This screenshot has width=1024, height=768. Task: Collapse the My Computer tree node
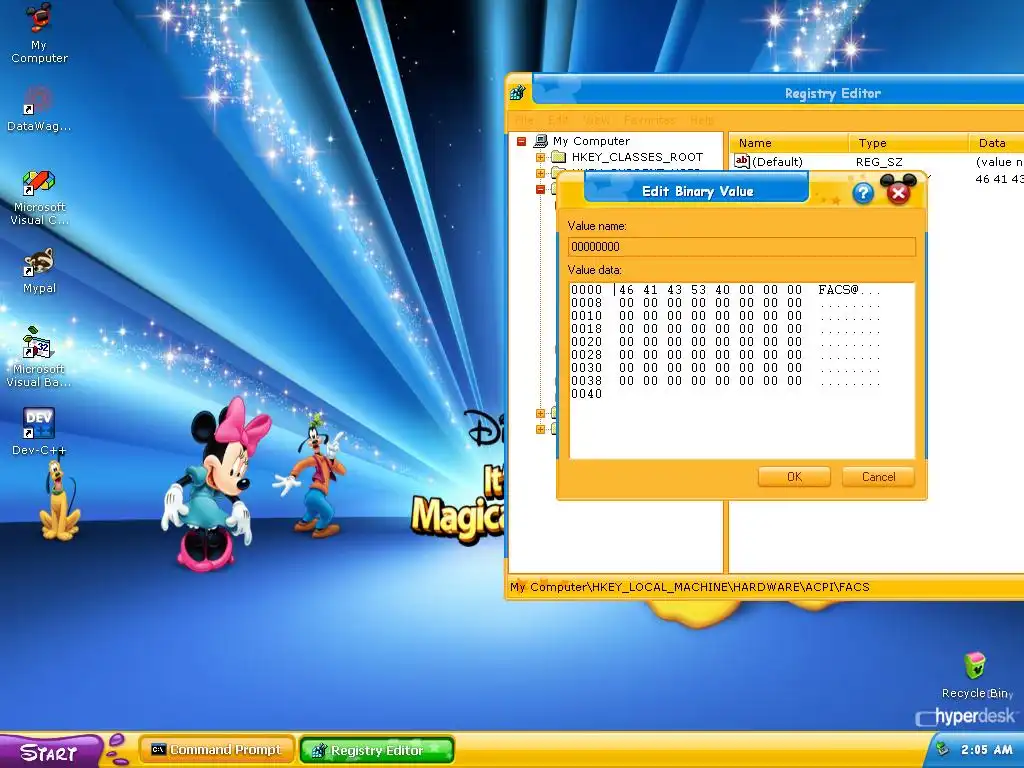point(521,141)
